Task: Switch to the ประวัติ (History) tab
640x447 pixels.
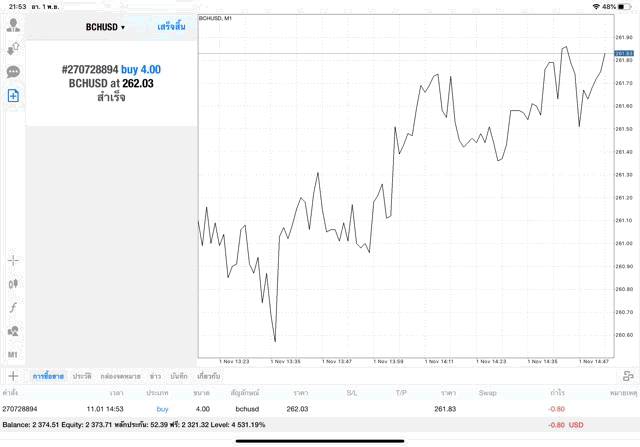Action: pyautogui.click(x=81, y=376)
